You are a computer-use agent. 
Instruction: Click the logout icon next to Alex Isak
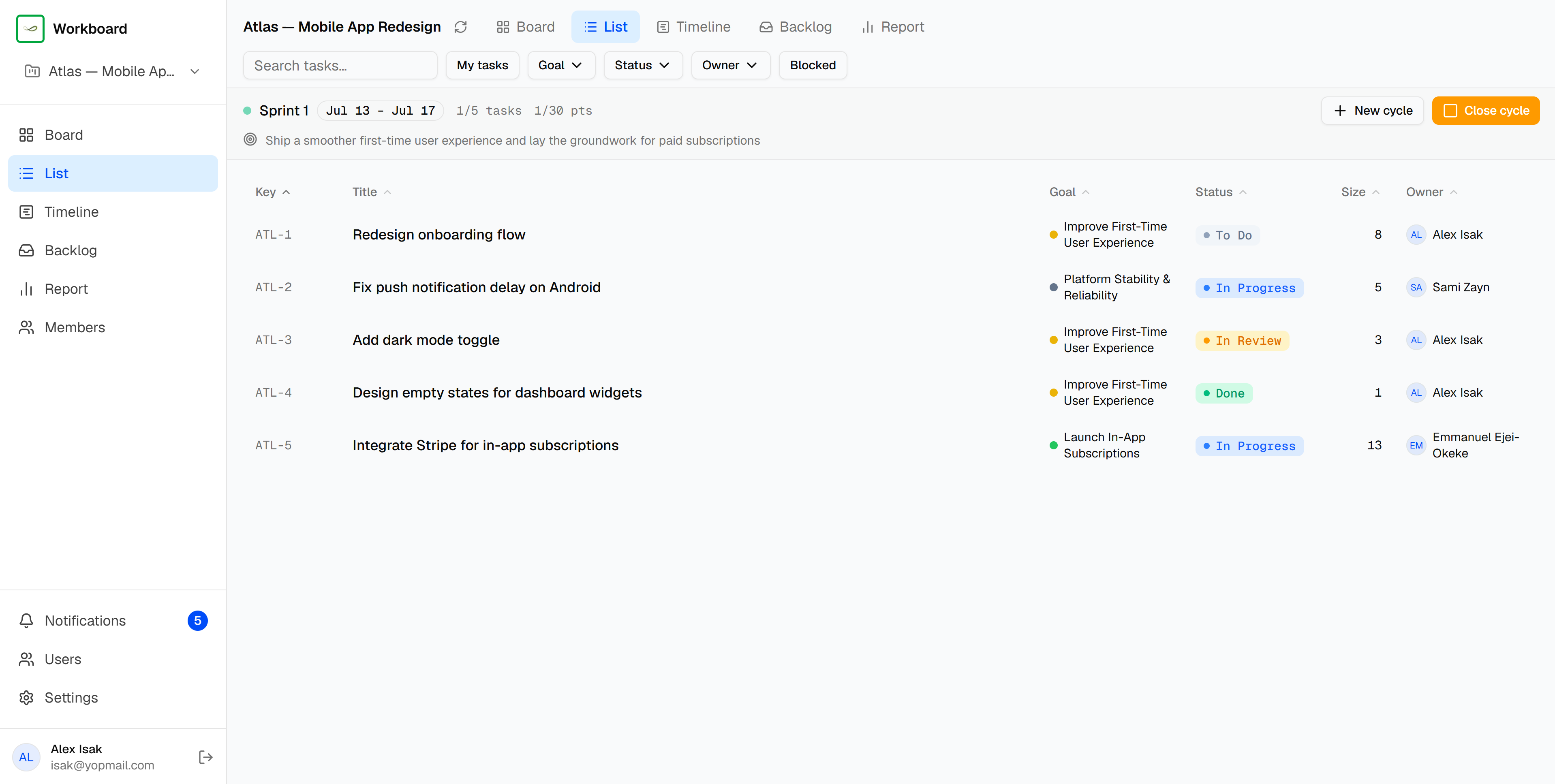(206, 757)
